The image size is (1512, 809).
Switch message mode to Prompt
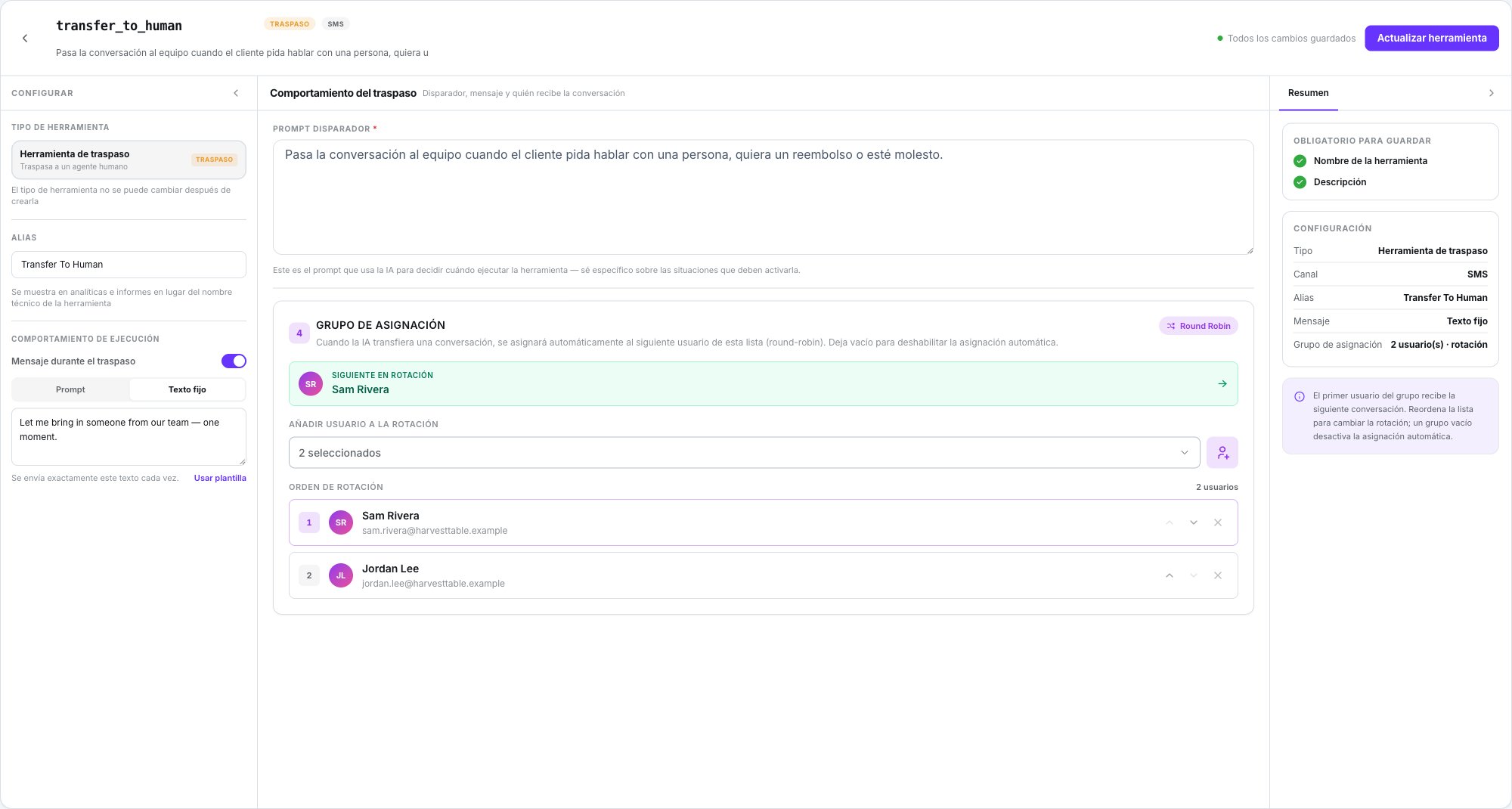tap(70, 389)
